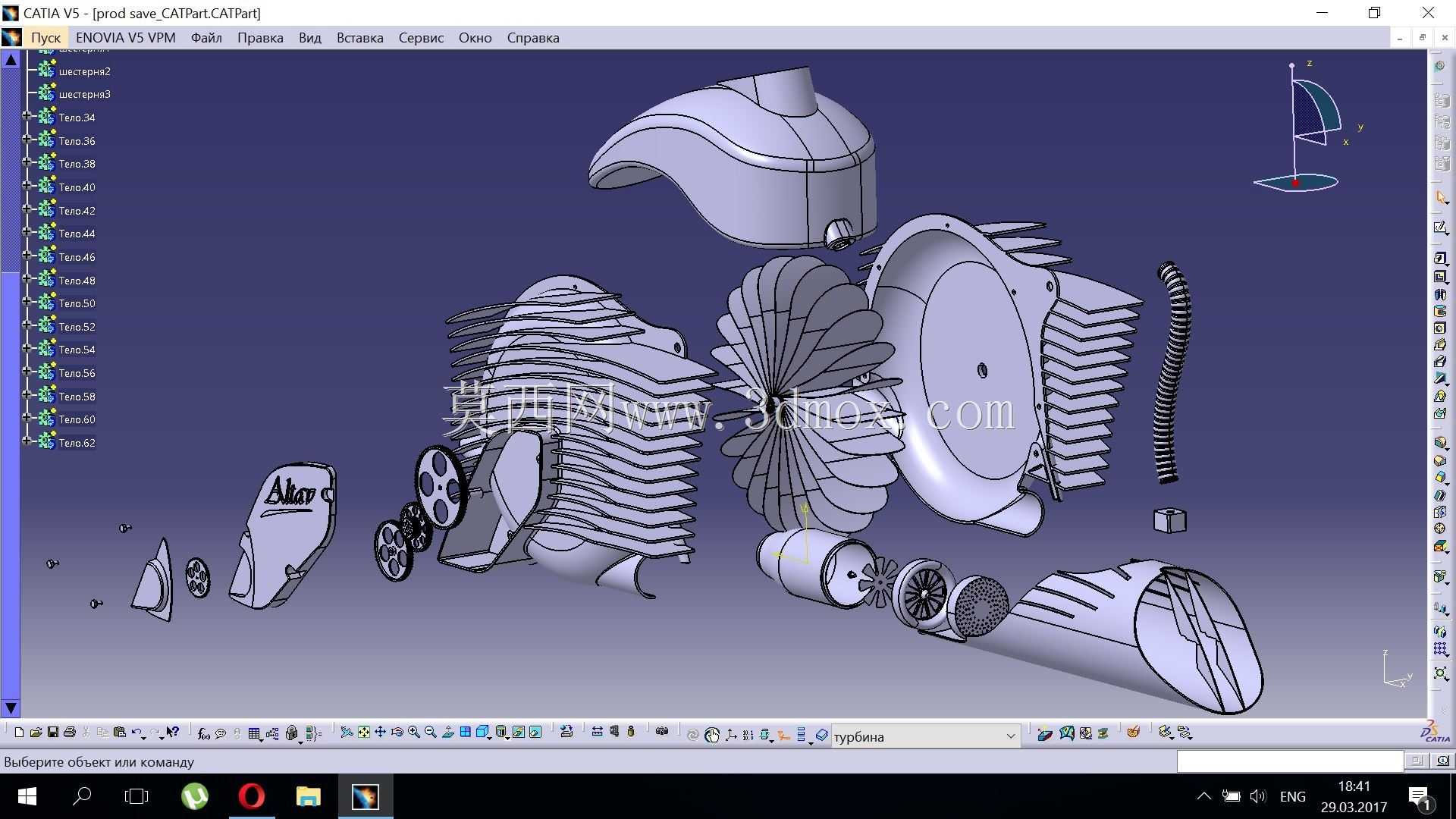Expand the Тело.38 tree node
The image size is (1456, 819).
click(x=27, y=163)
